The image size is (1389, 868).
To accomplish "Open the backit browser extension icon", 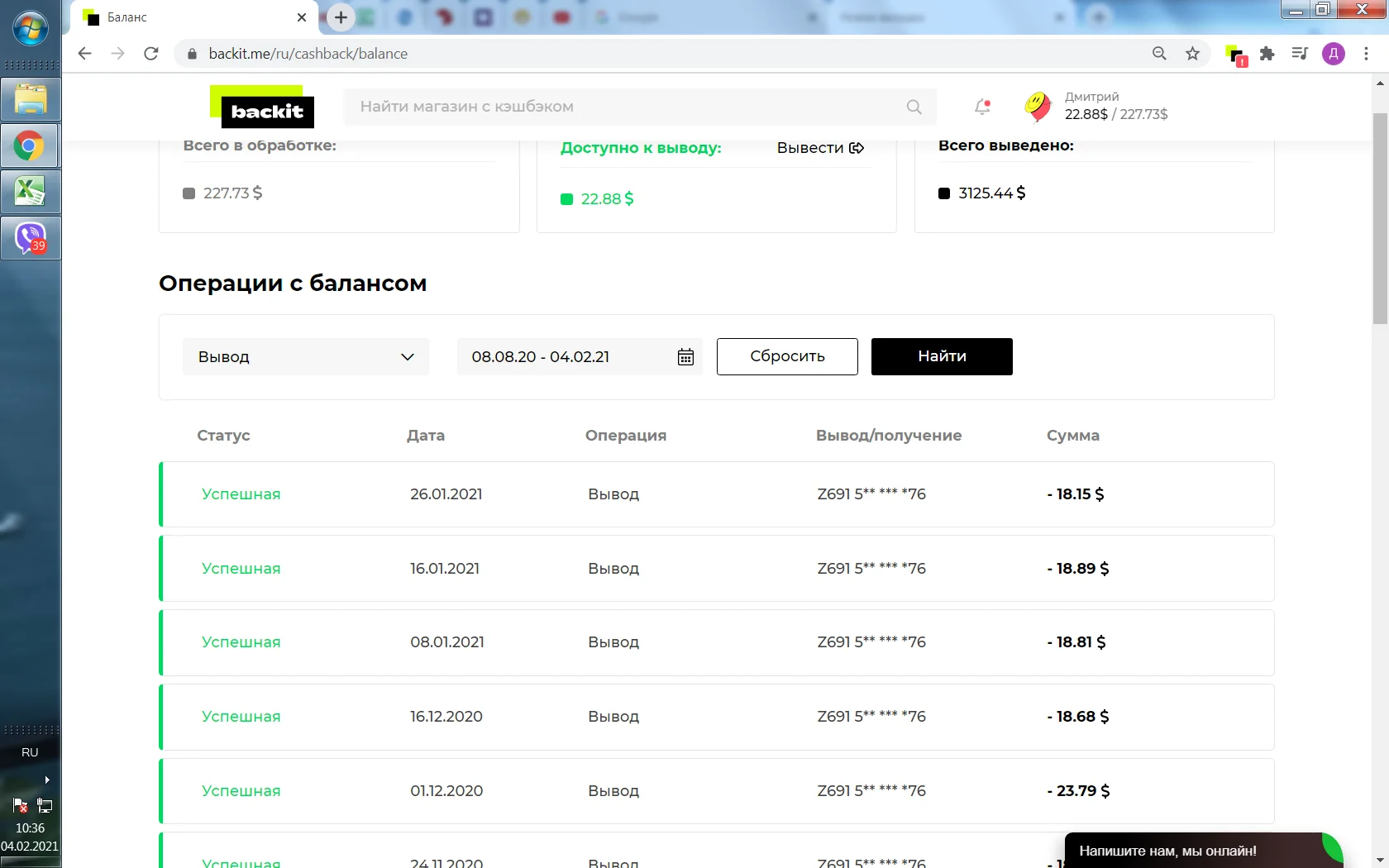I will click(x=1235, y=55).
